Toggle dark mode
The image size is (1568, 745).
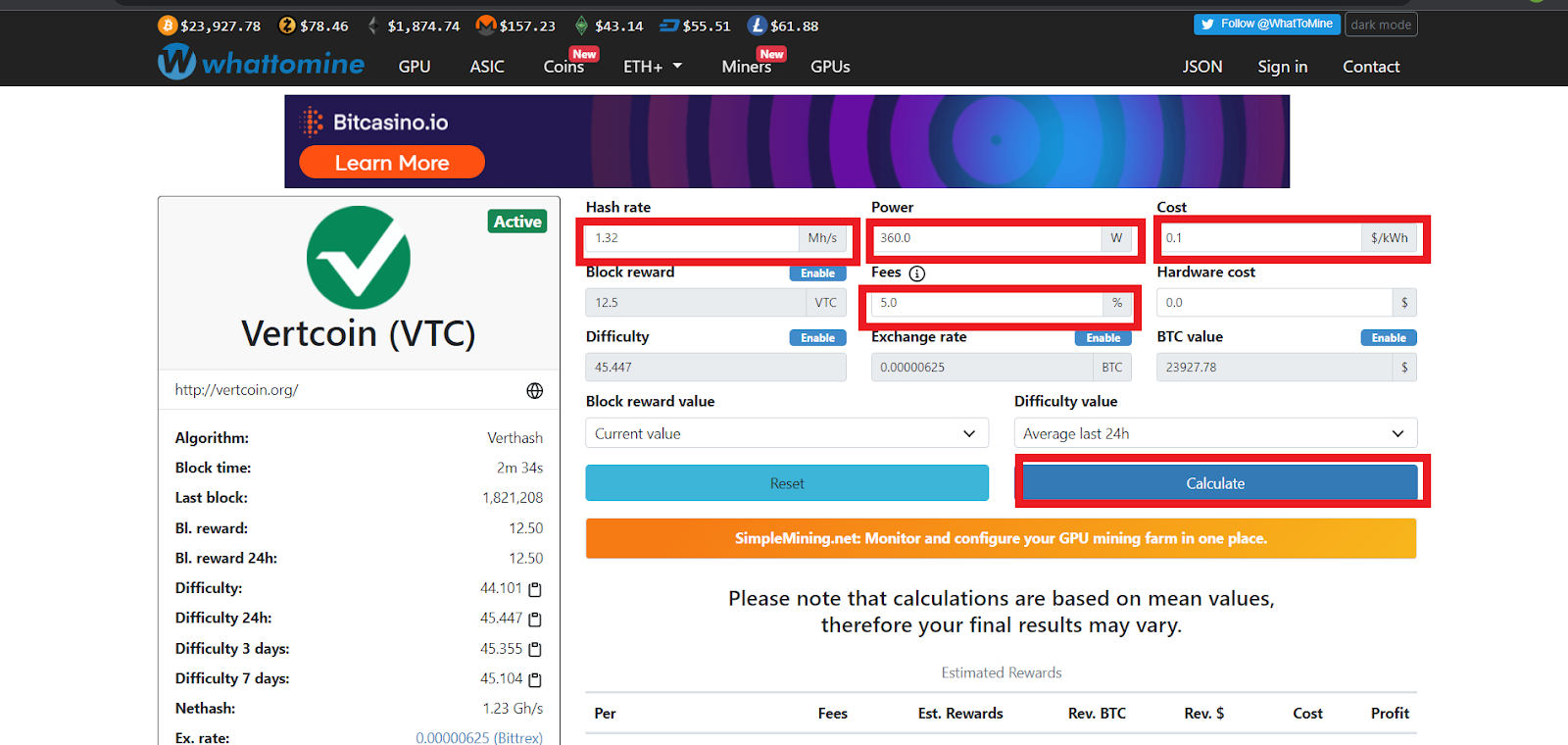point(1381,25)
